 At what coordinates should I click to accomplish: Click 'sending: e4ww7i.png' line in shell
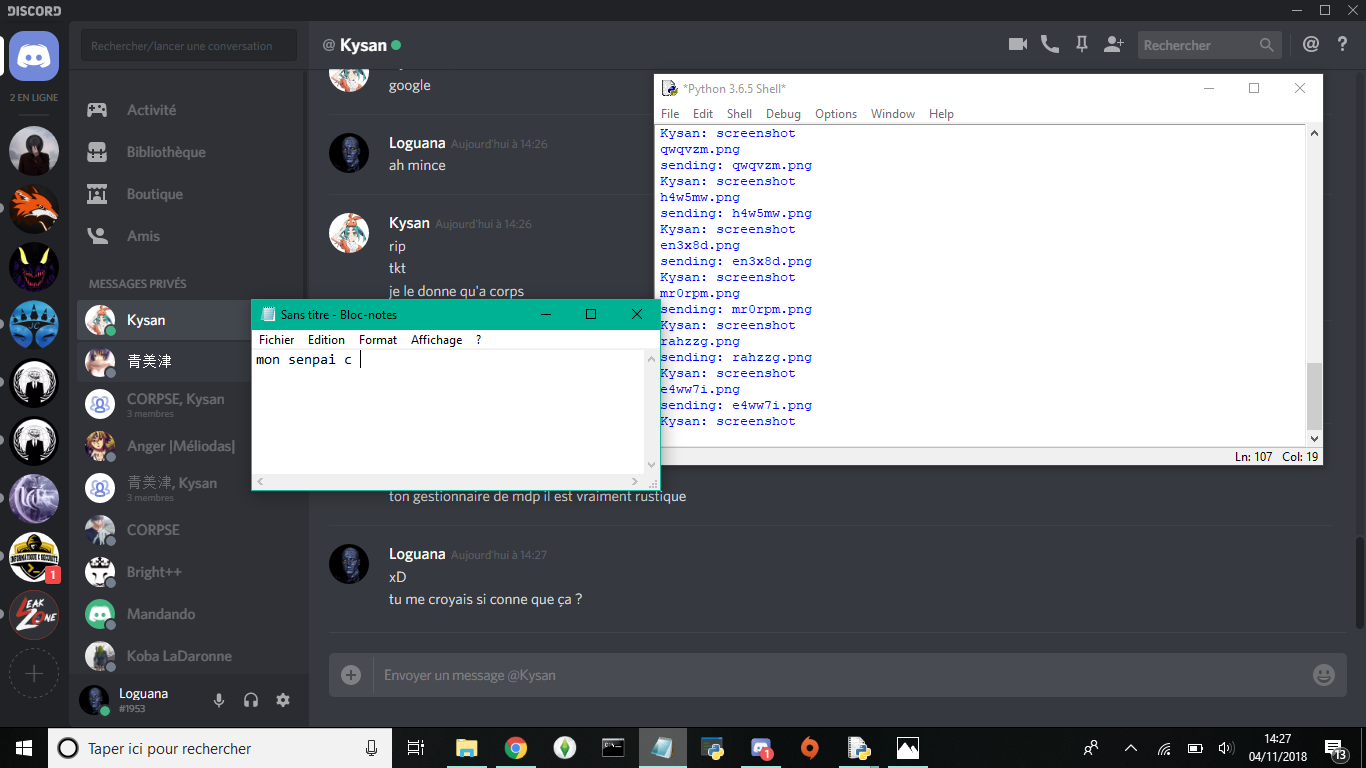pyautogui.click(x=736, y=405)
